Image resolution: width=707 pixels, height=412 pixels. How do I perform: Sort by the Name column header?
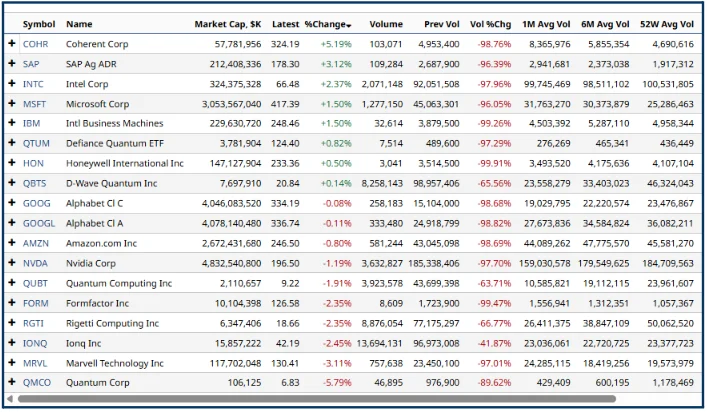(79, 24)
